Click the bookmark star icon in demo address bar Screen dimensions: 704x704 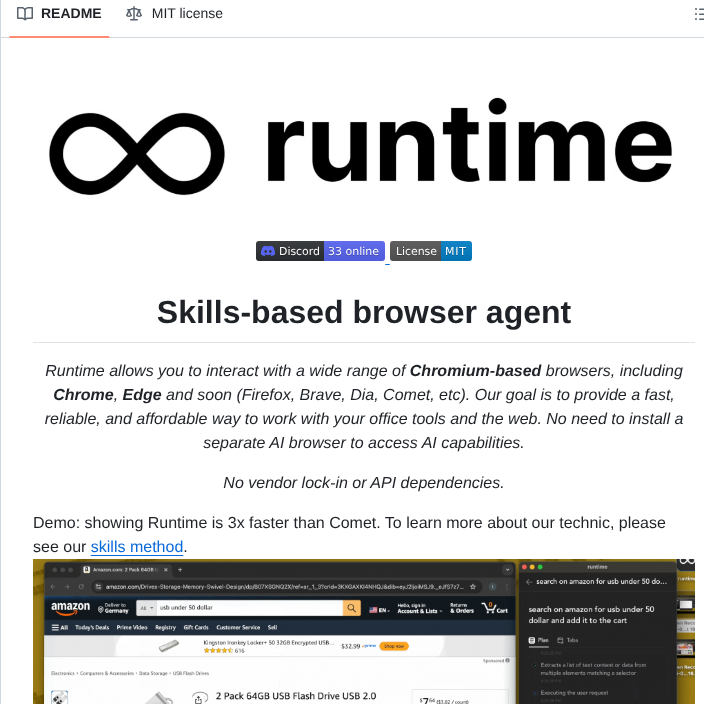point(473,586)
